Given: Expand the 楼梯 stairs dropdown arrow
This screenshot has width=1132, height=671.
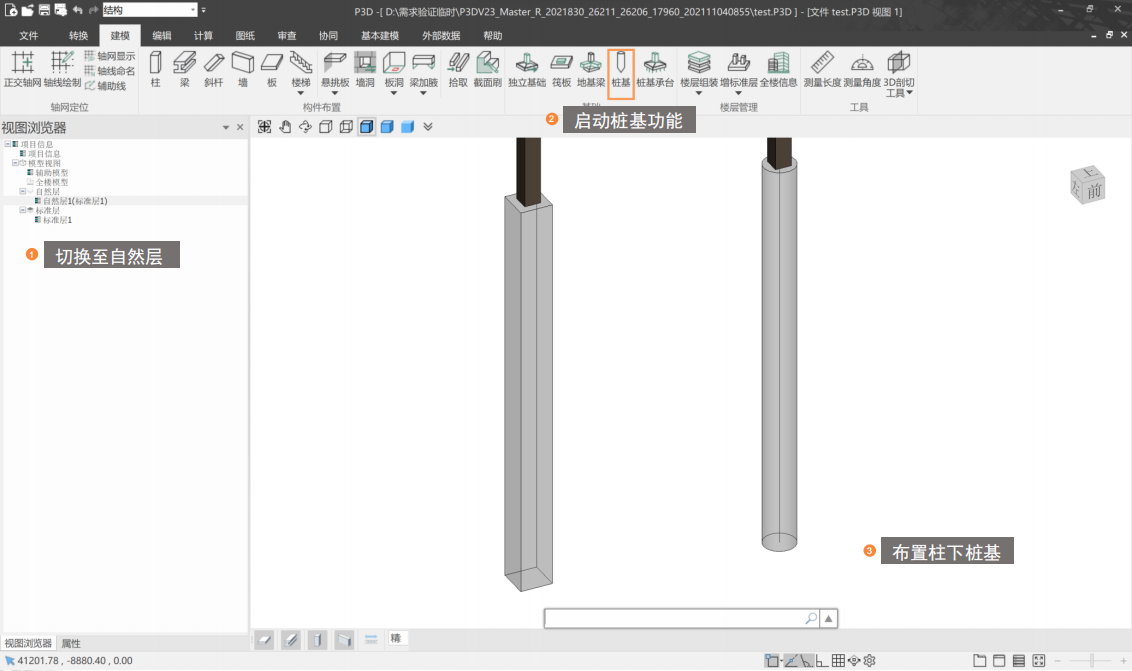Looking at the screenshot, I should pos(300,94).
